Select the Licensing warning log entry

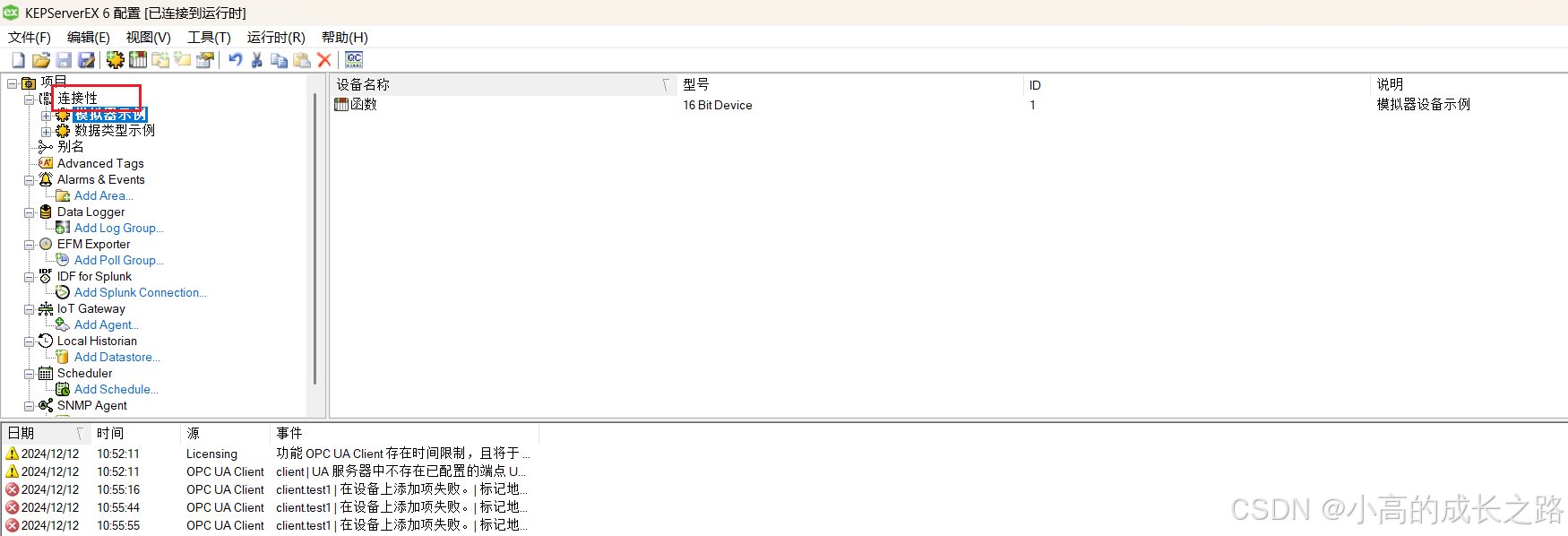point(269,454)
